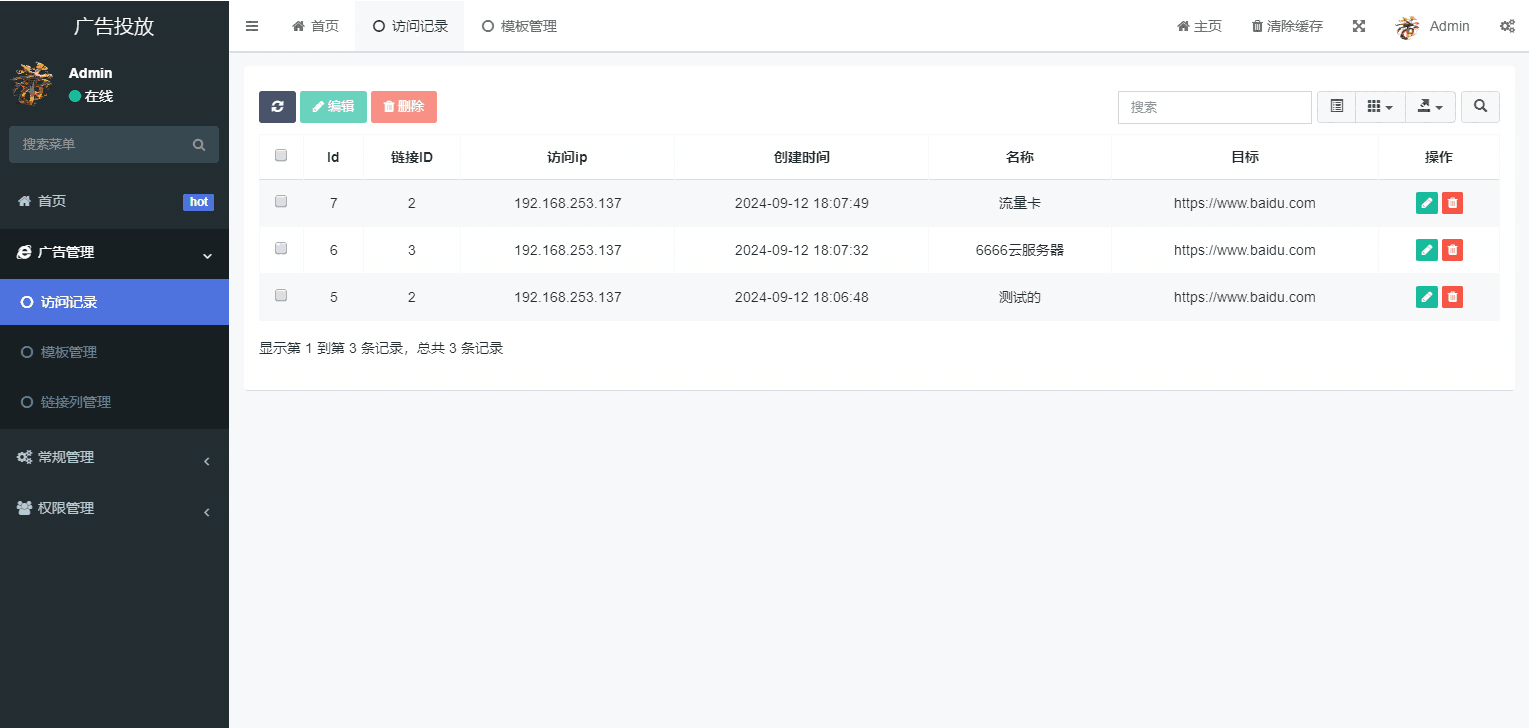Image resolution: width=1529 pixels, height=728 pixels.
Task: Sort by the 链接ID column header
Action: coord(412,157)
